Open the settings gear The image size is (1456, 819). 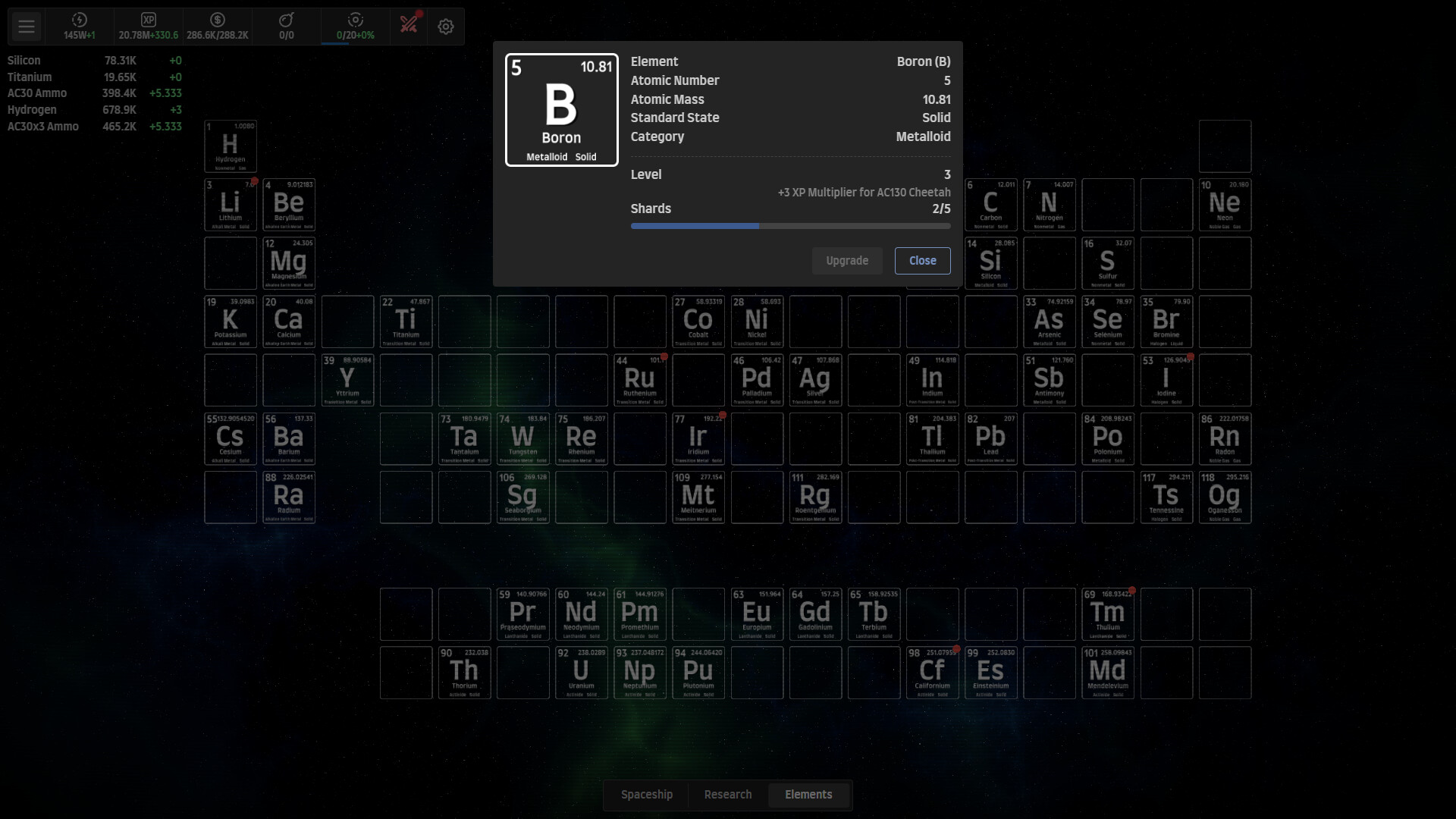point(446,27)
